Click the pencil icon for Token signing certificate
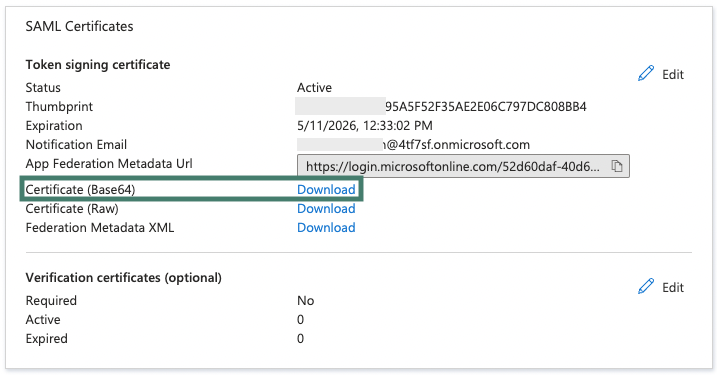Image resolution: width=717 pixels, height=375 pixels. [x=646, y=74]
